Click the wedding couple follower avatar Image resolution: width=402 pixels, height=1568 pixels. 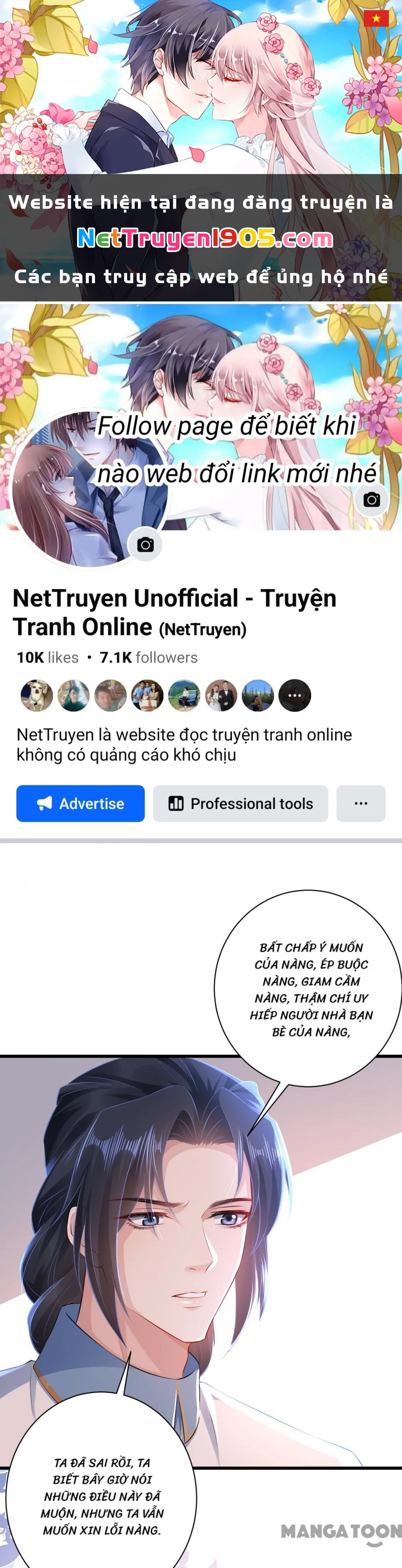point(221,695)
